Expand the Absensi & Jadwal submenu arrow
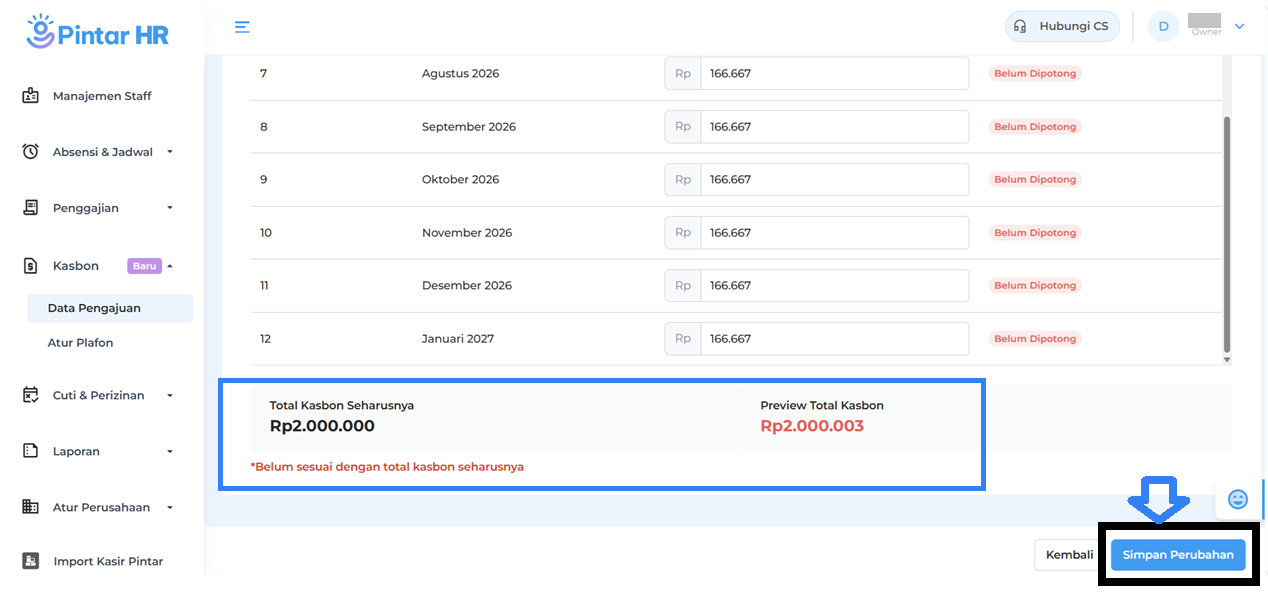The image size is (1268, 592). 170,152
